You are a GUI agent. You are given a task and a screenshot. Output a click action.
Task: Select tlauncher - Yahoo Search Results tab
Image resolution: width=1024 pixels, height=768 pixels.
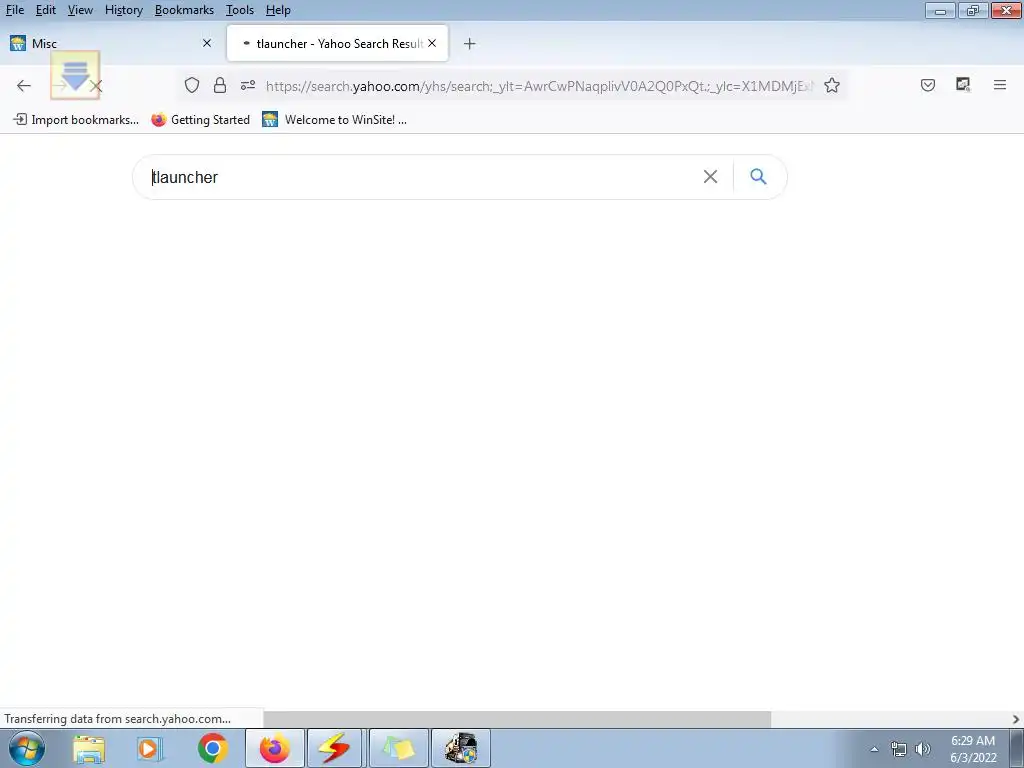[x=338, y=43]
